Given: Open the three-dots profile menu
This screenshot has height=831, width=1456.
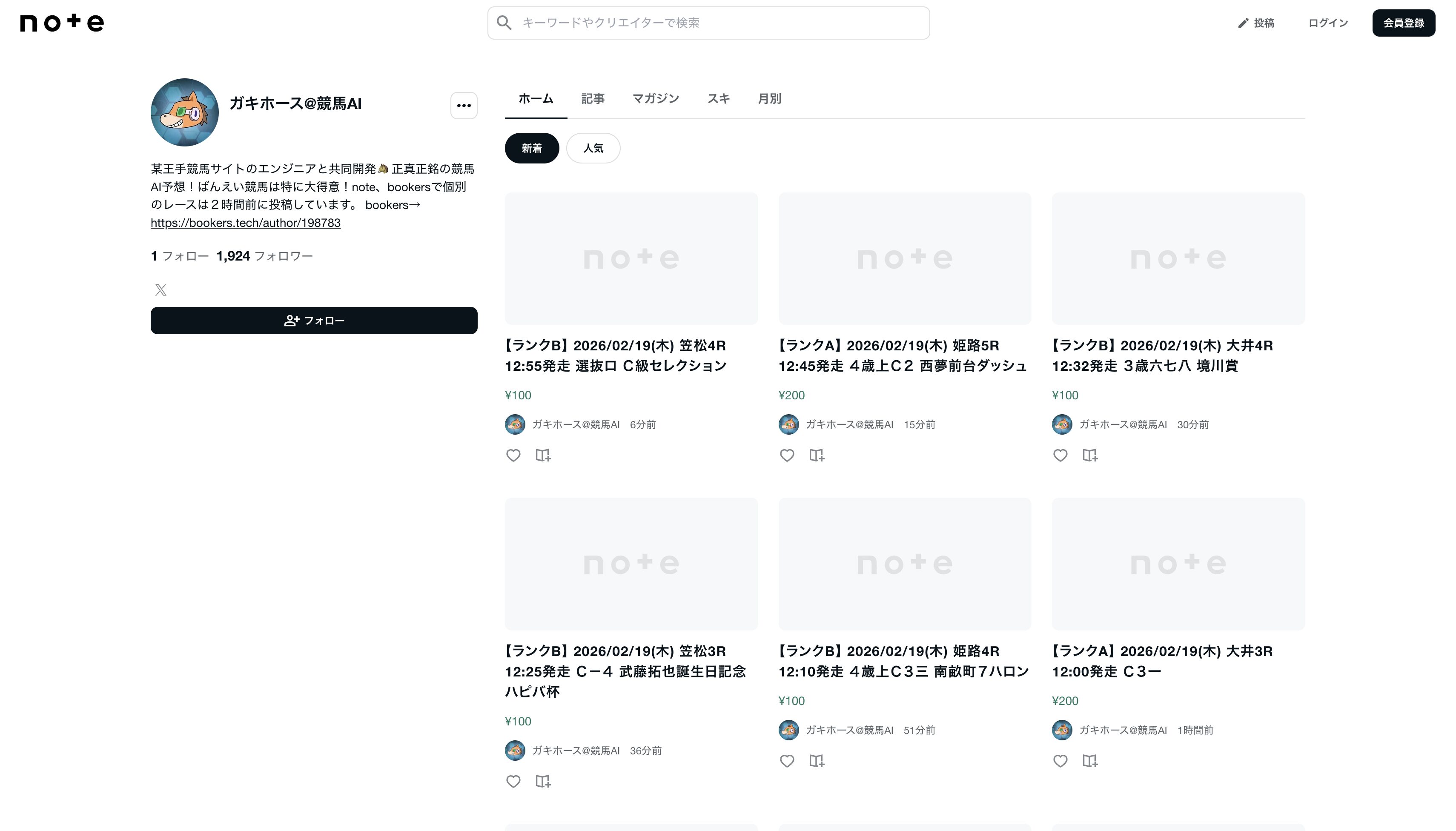Looking at the screenshot, I should pos(464,106).
